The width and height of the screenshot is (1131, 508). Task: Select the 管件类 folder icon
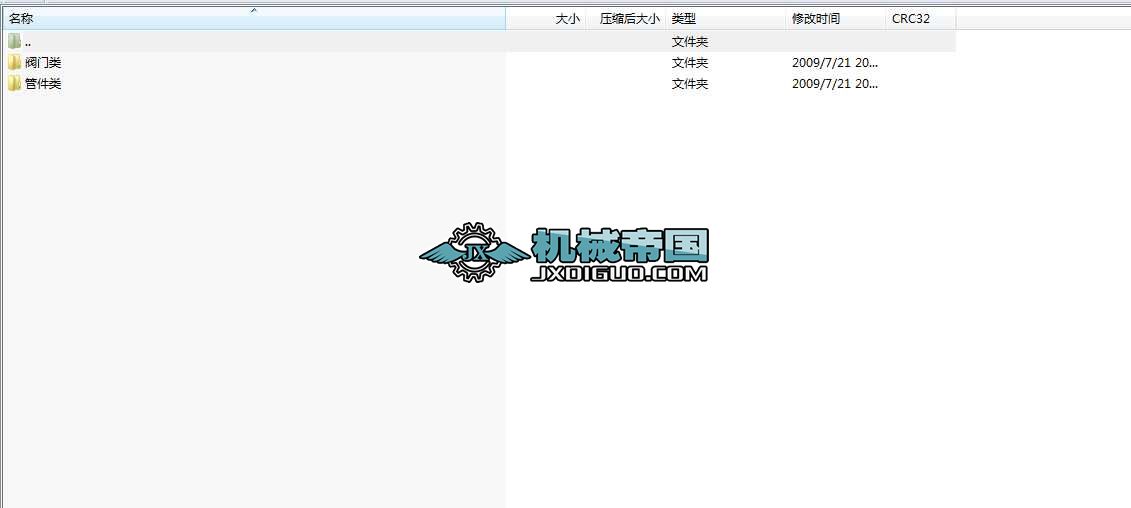pos(14,83)
